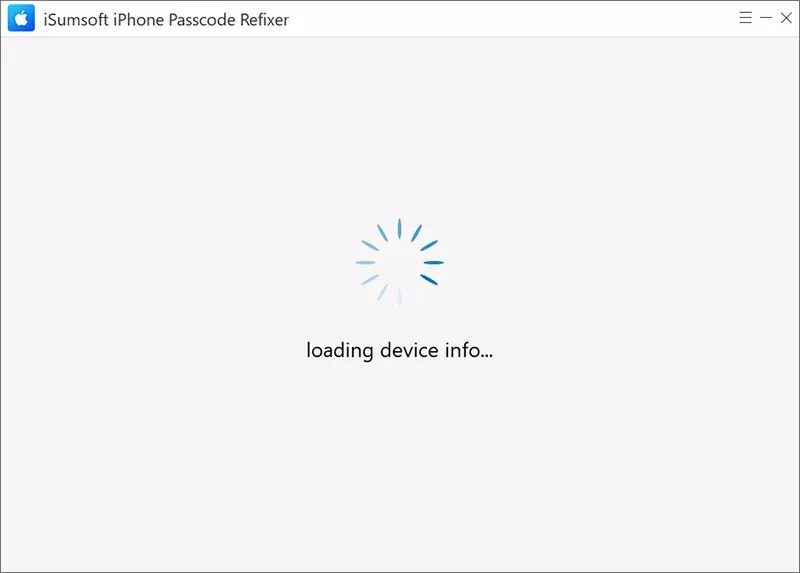Click the blue Apple logo app icon
This screenshot has width=800, height=573.
pyautogui.click(x=21, y=18)
